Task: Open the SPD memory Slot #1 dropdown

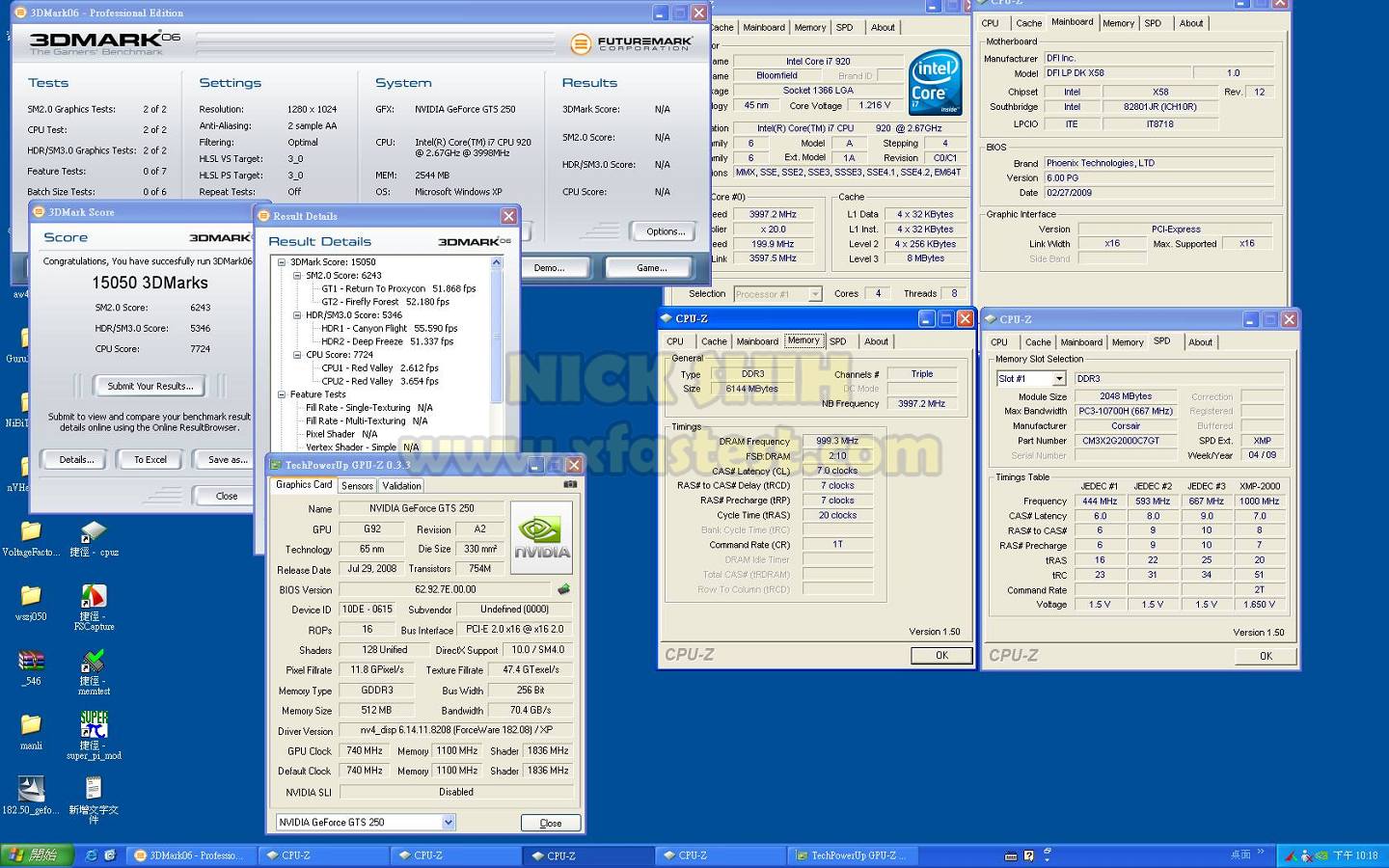Action: [1058, 379]
